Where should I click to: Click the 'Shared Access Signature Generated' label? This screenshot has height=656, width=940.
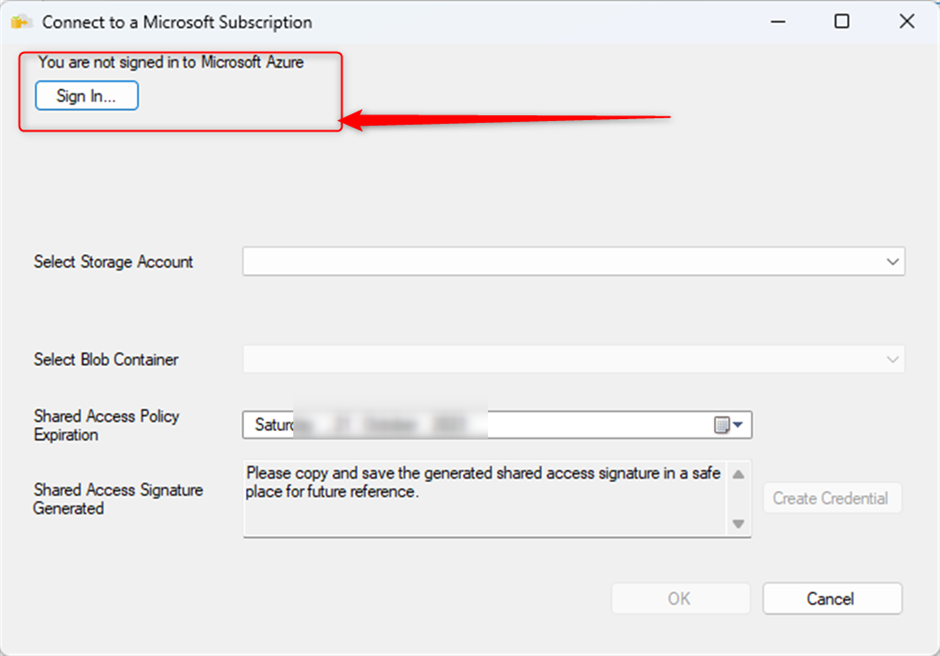pyautogui.click(x=118, y=499)
